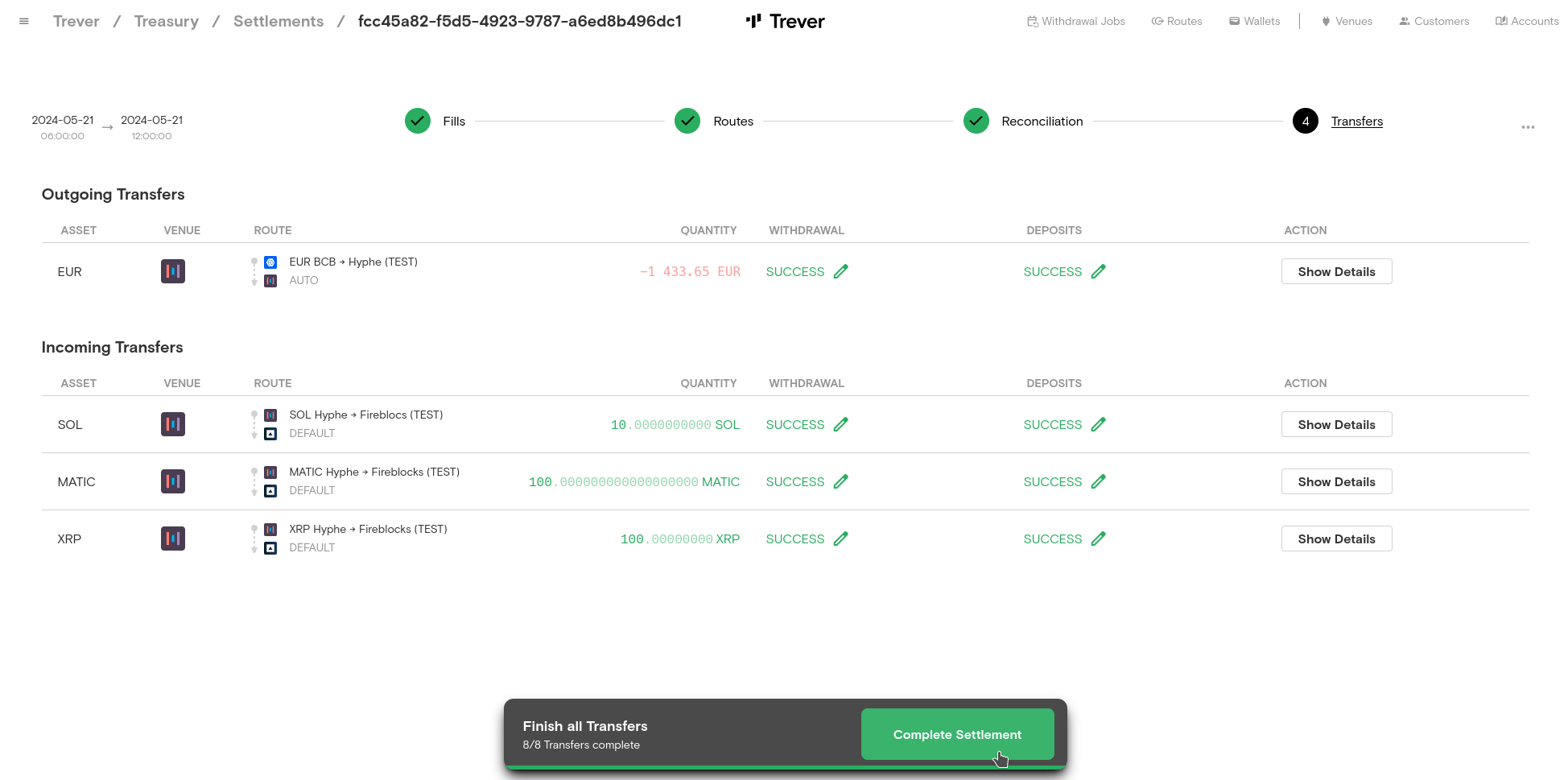Show Details for the EUR transfer
The height and width of the screenshot is (780, 1568).
[1336, 272]
